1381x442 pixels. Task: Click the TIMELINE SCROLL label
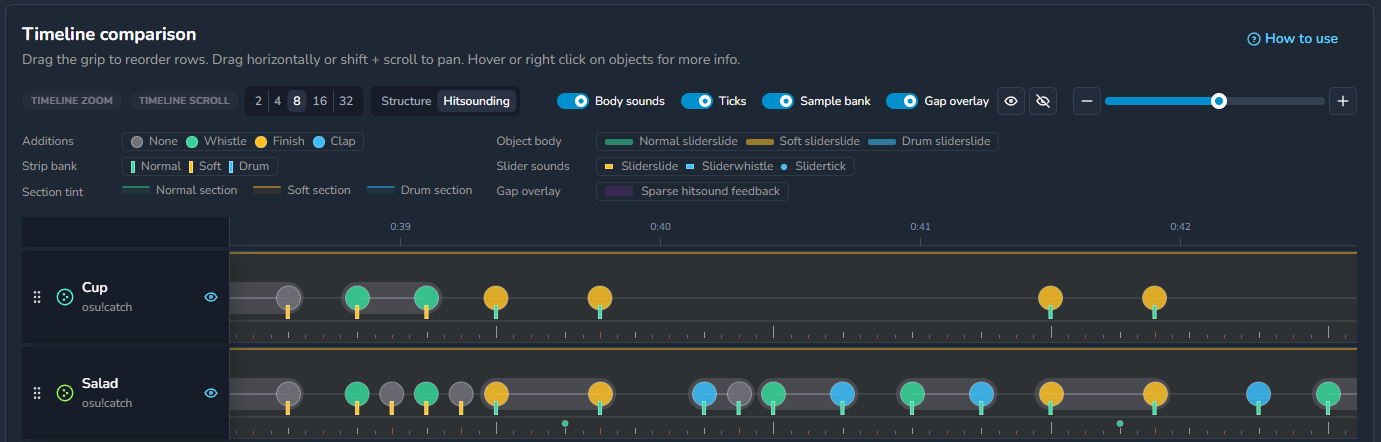(185, 101)
